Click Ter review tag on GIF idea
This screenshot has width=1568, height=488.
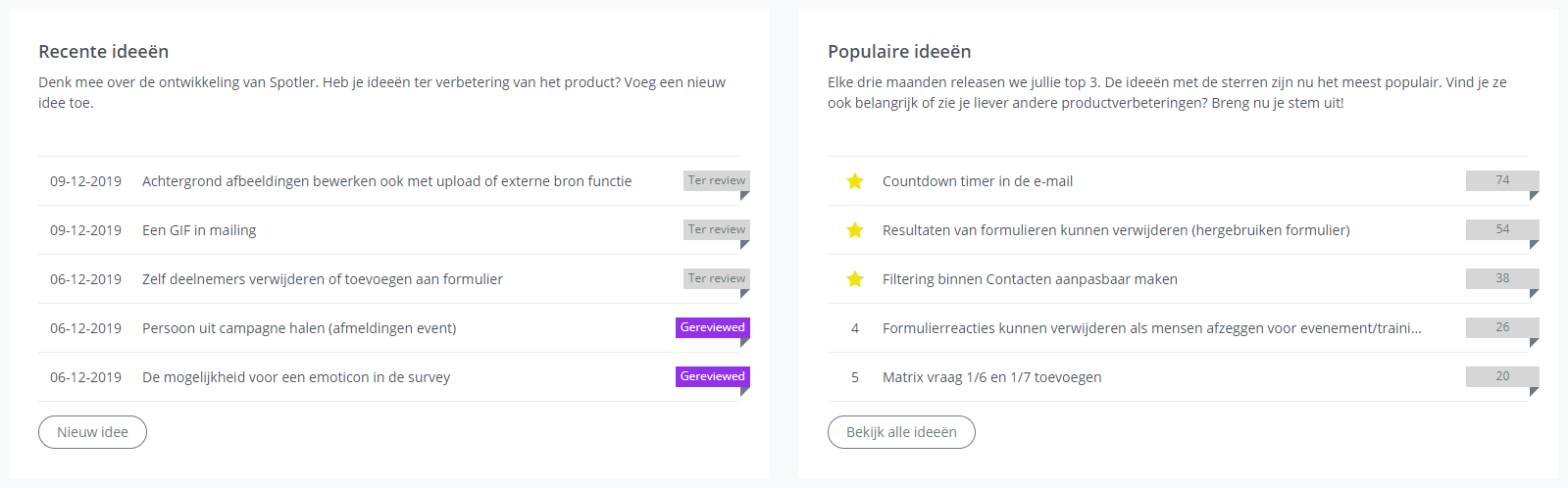(x=716, y=229)
